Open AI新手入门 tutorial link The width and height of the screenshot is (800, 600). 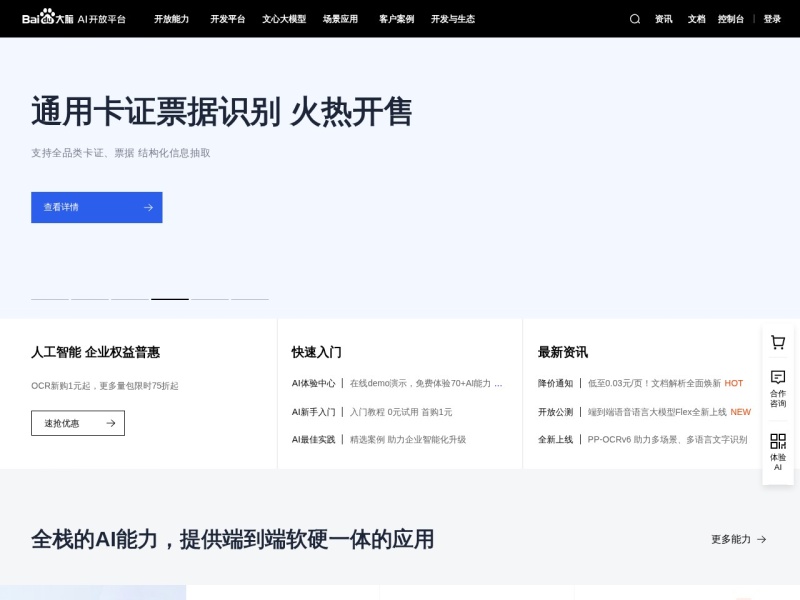[372, 412]
